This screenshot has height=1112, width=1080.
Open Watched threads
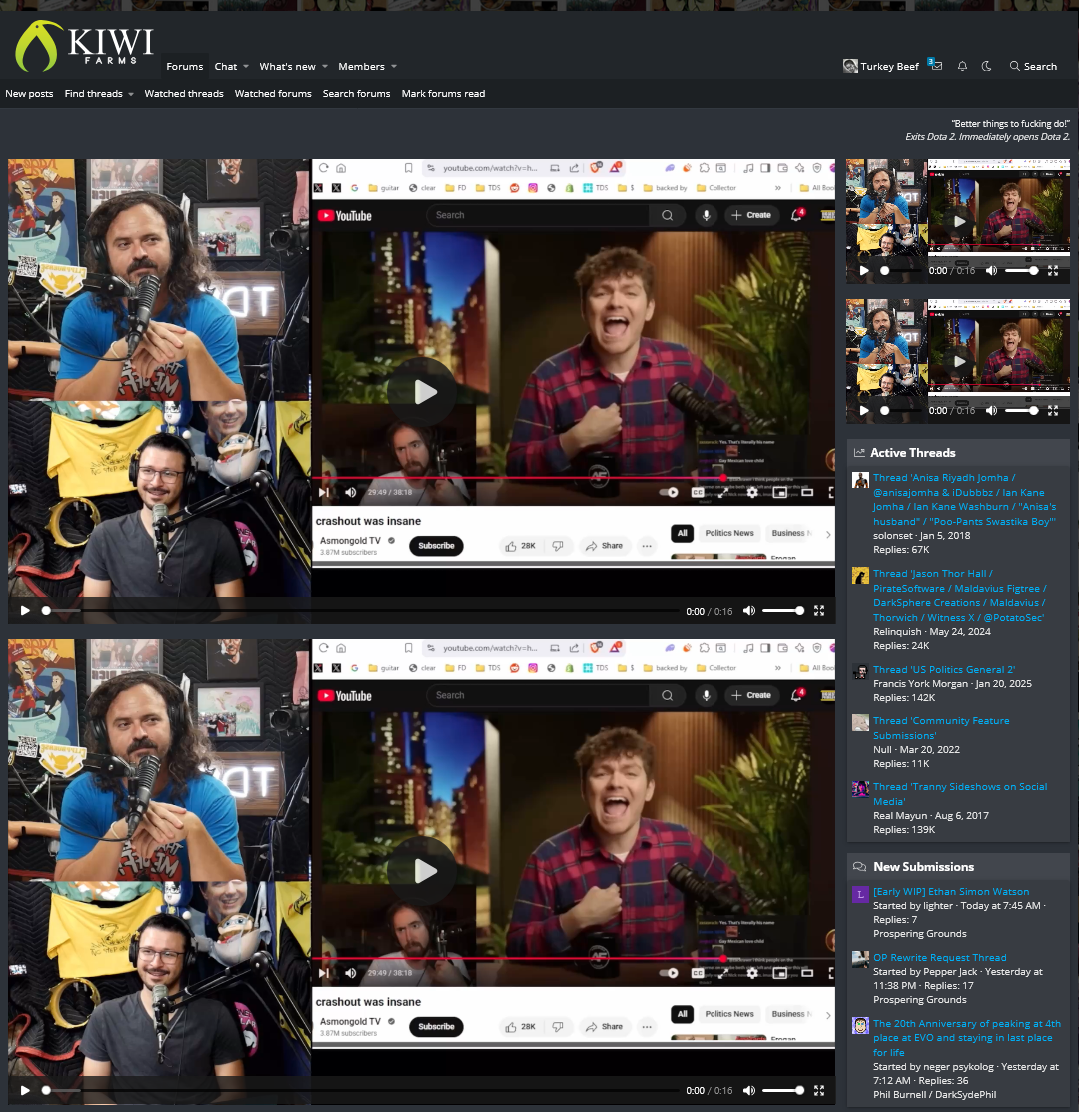[x=184, y=94]
